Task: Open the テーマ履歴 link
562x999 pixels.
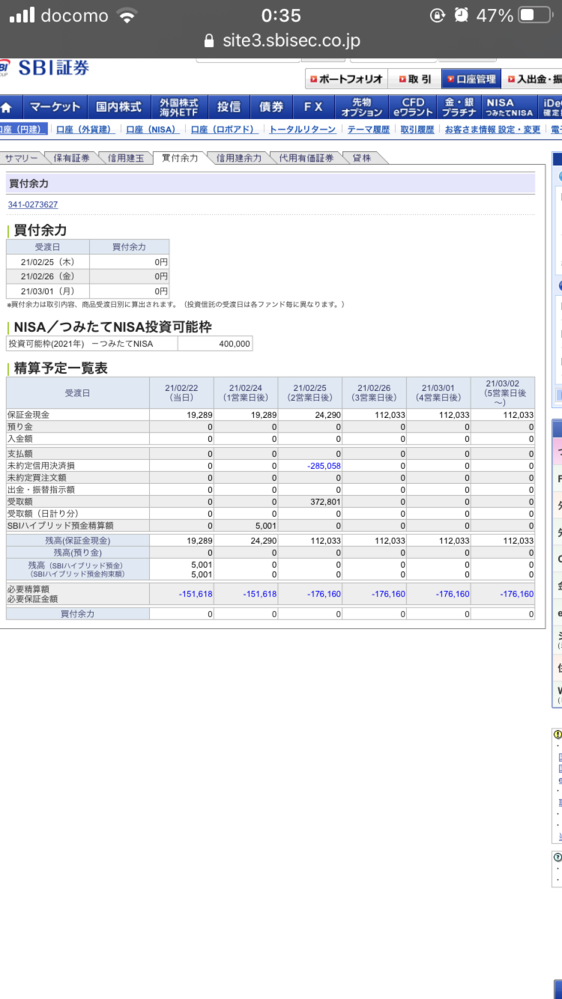Action: coord(368,129)
